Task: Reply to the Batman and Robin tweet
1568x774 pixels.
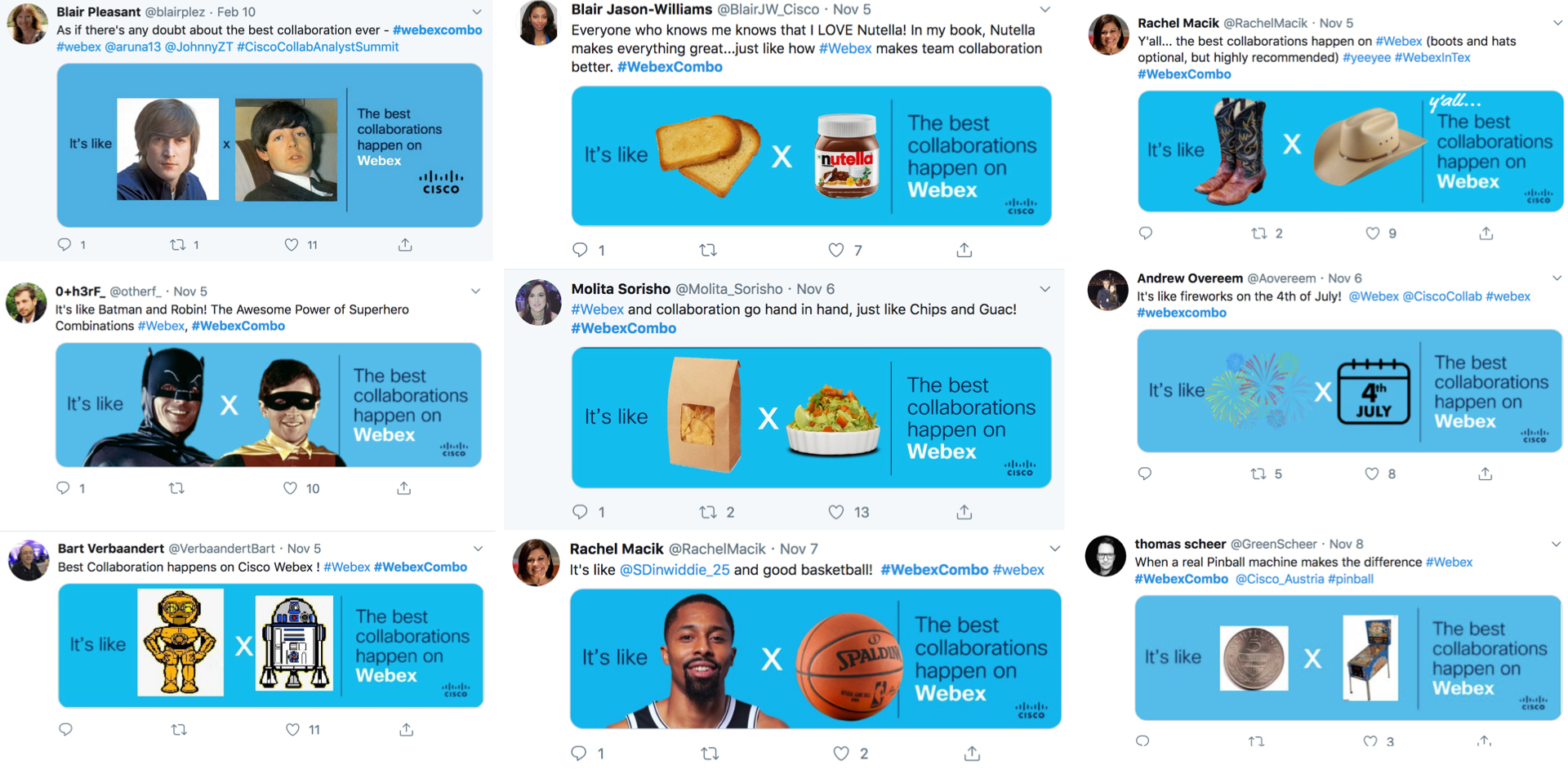Action: click(64, 488)
